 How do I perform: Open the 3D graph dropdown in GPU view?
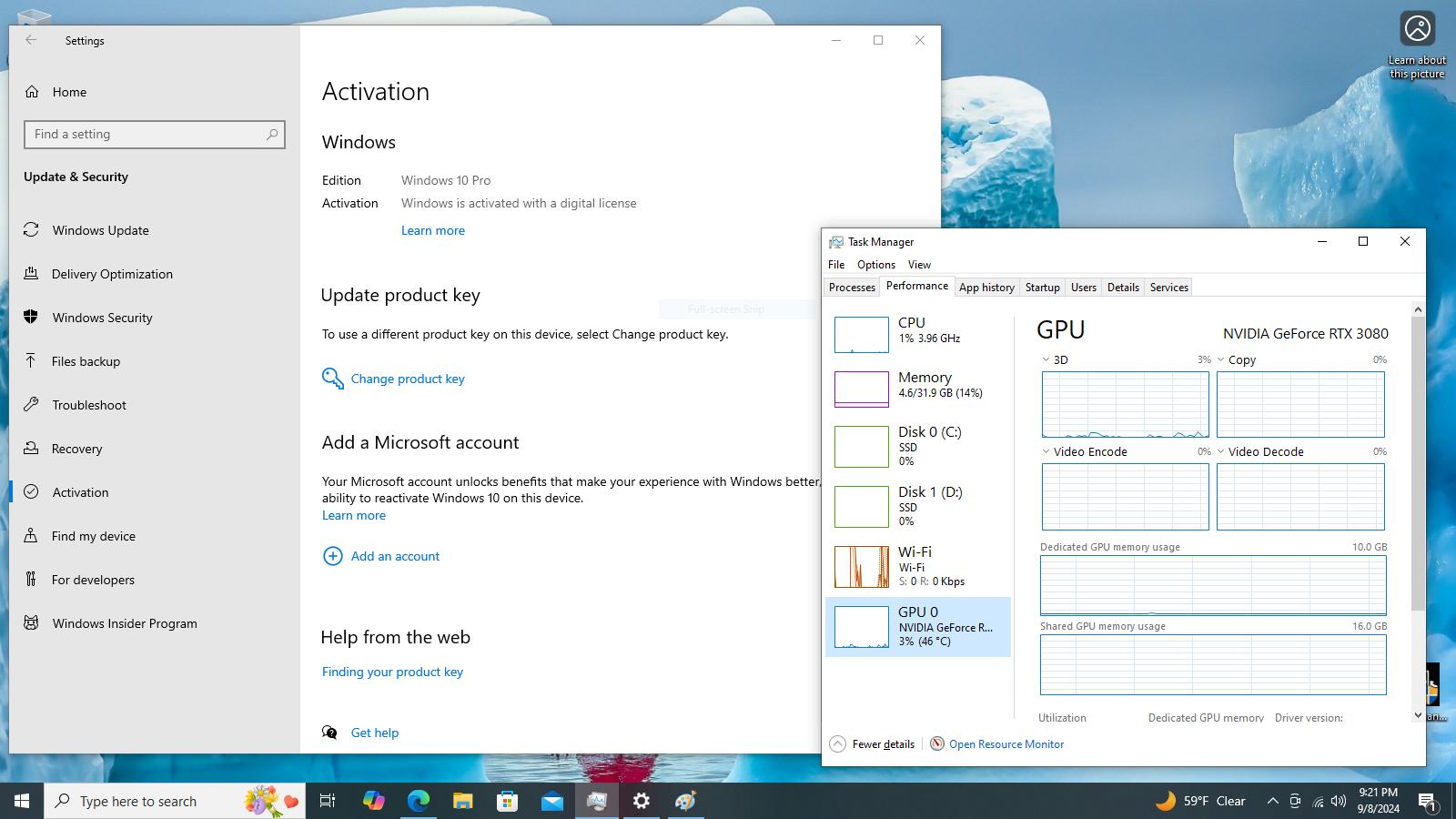(x=1046, y=360)
